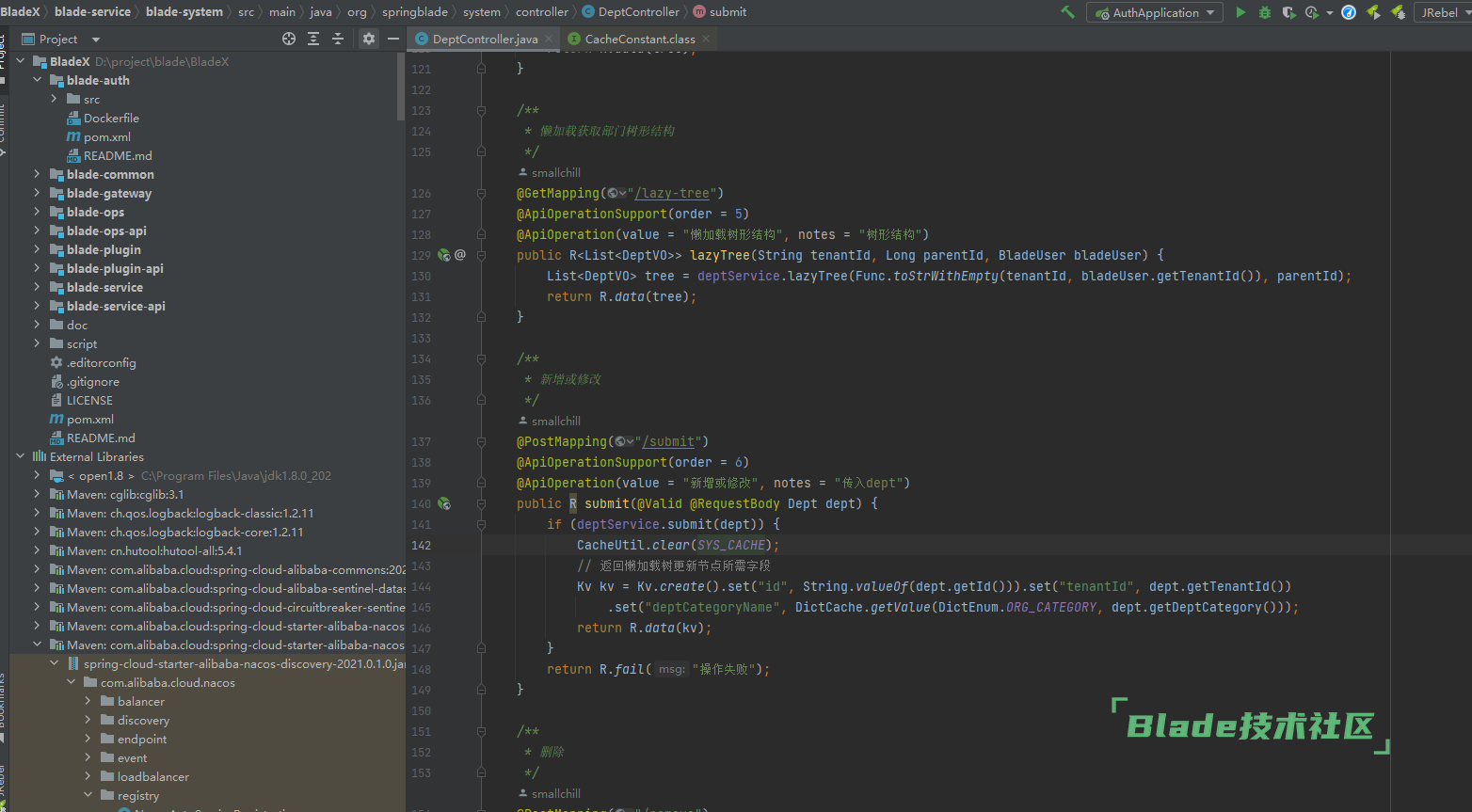Click the @ gutter marker on line 129
Viewport: 1472px width, 812px height.
[x=460, y=255]
